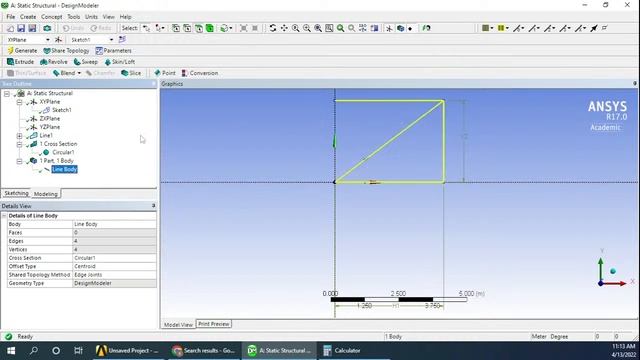Click the Generate button
640x360 pixels.
click(x=22, y=51)
